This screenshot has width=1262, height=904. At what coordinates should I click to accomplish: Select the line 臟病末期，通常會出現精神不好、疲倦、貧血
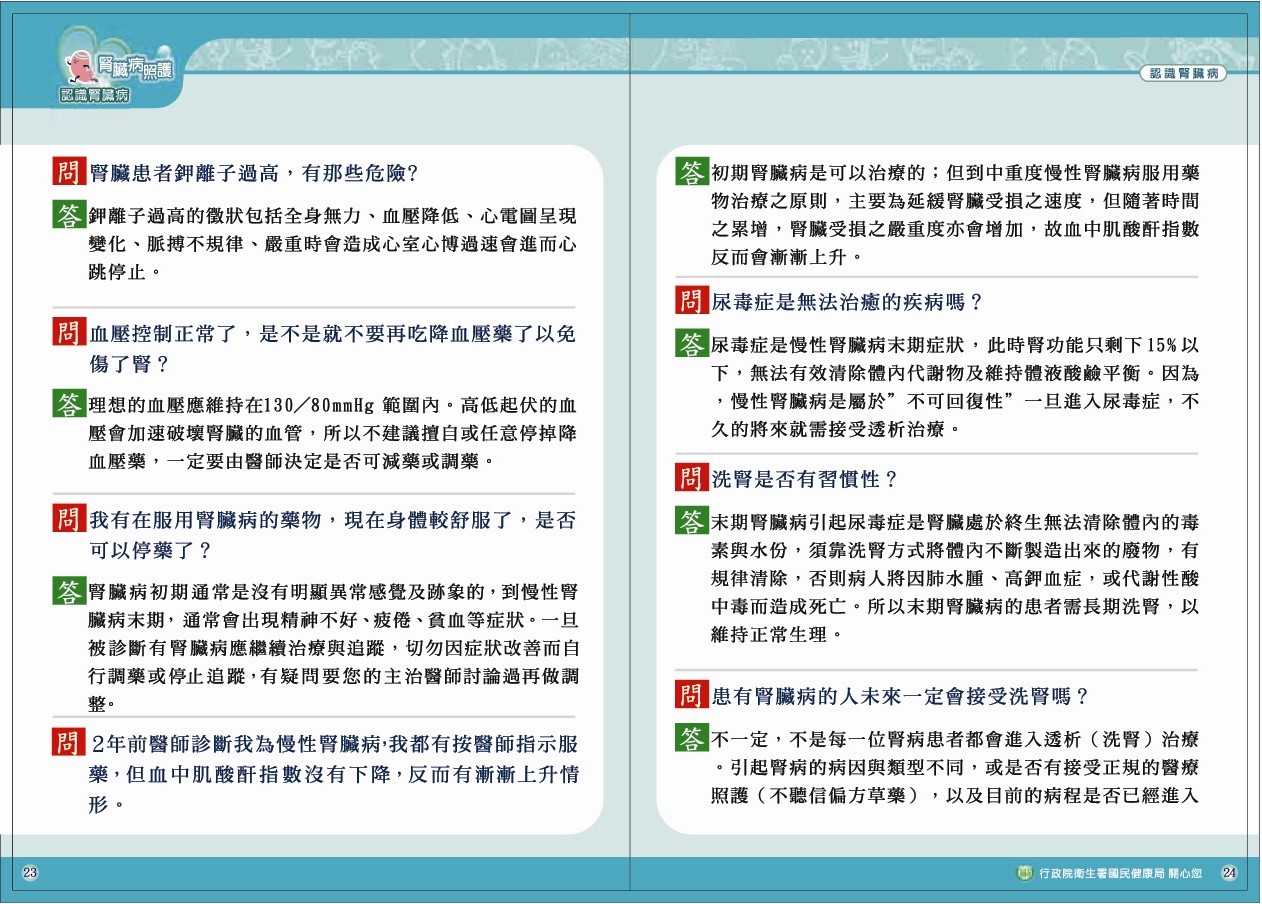(333, 619)
